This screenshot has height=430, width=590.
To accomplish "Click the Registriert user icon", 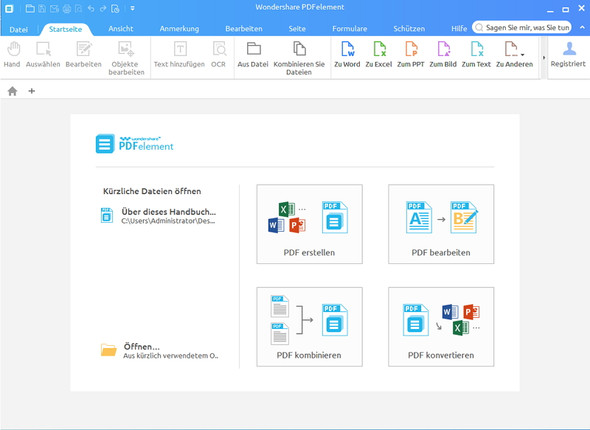I will [568, 55].
